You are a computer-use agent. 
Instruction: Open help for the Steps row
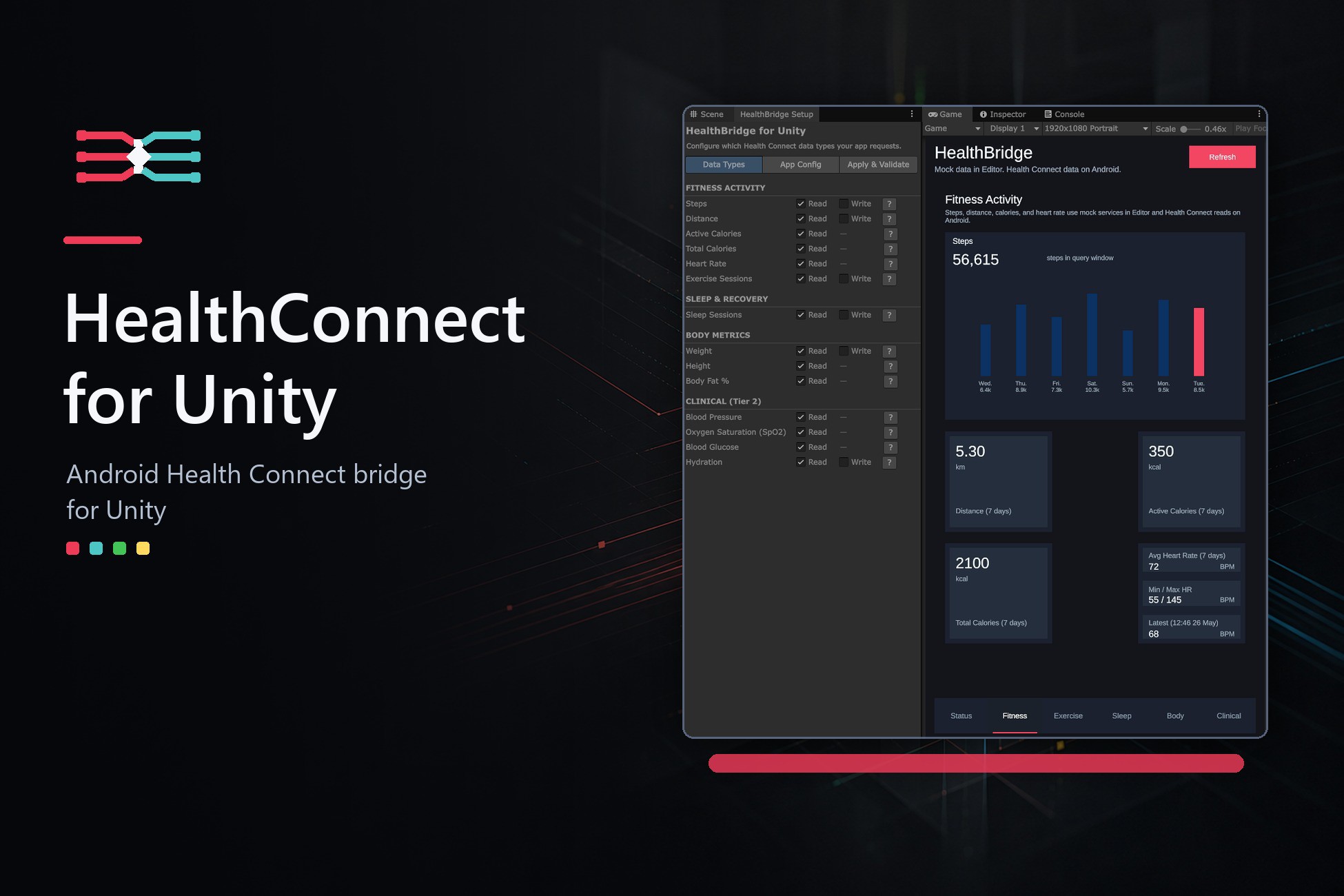click(x=890, y=204)
